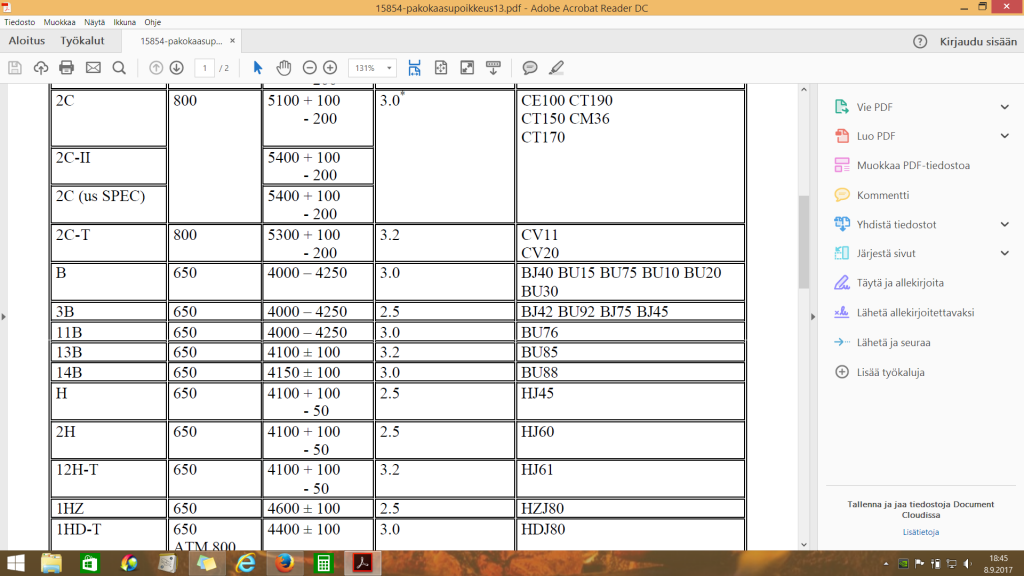
Task: Send file by email envelope icon
Action: (x=93, y=68)
